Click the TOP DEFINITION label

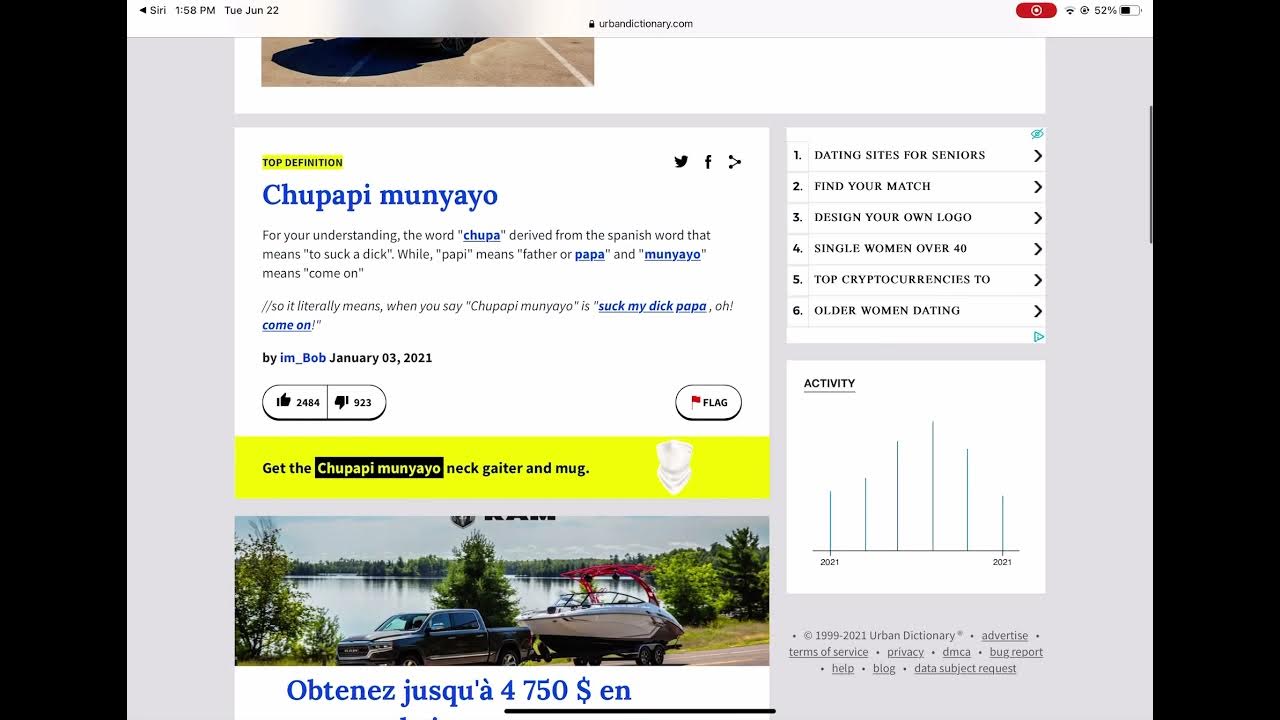pos(303,162)
